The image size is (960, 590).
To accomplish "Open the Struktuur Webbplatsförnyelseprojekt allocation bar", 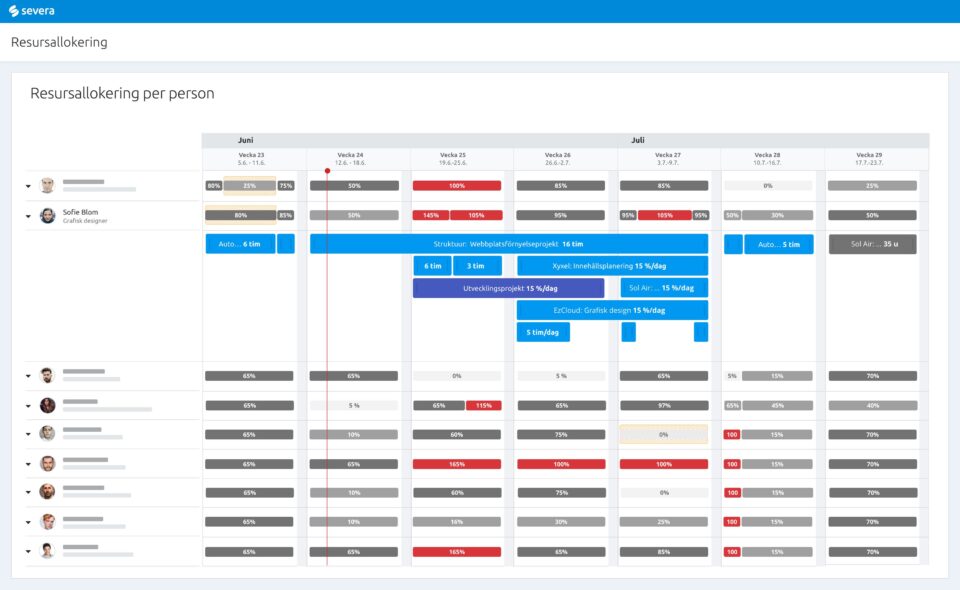I will (508, 244).
